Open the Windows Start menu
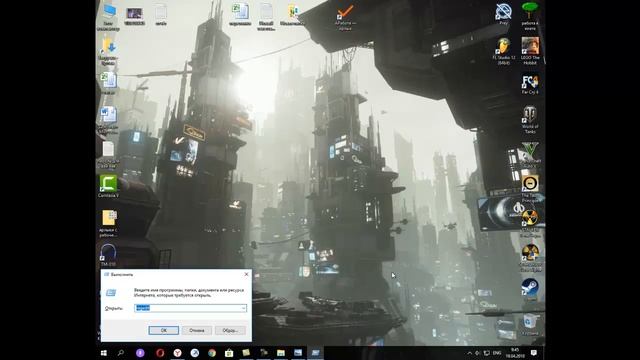Screen dimensions: 640x360 point(104,353)
